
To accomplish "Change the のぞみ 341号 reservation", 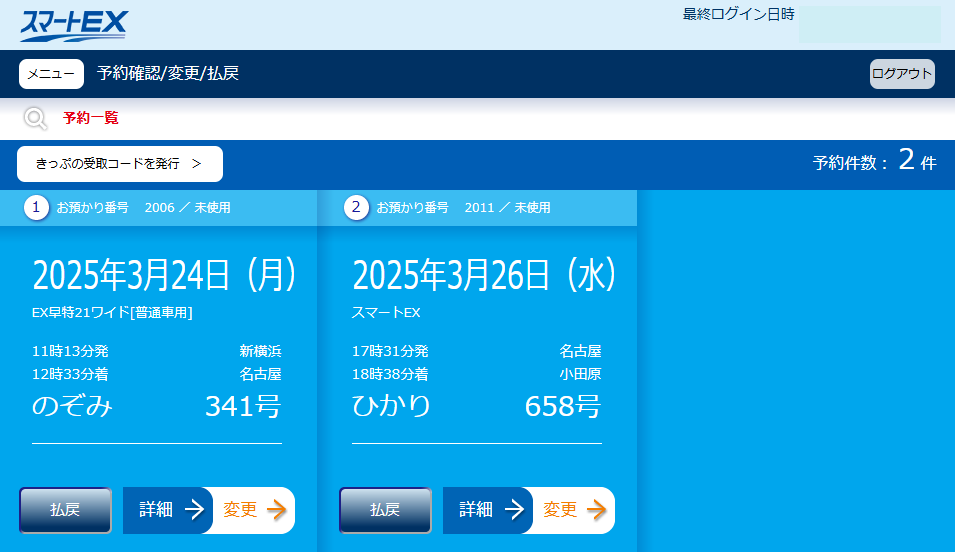I will 254,510.
